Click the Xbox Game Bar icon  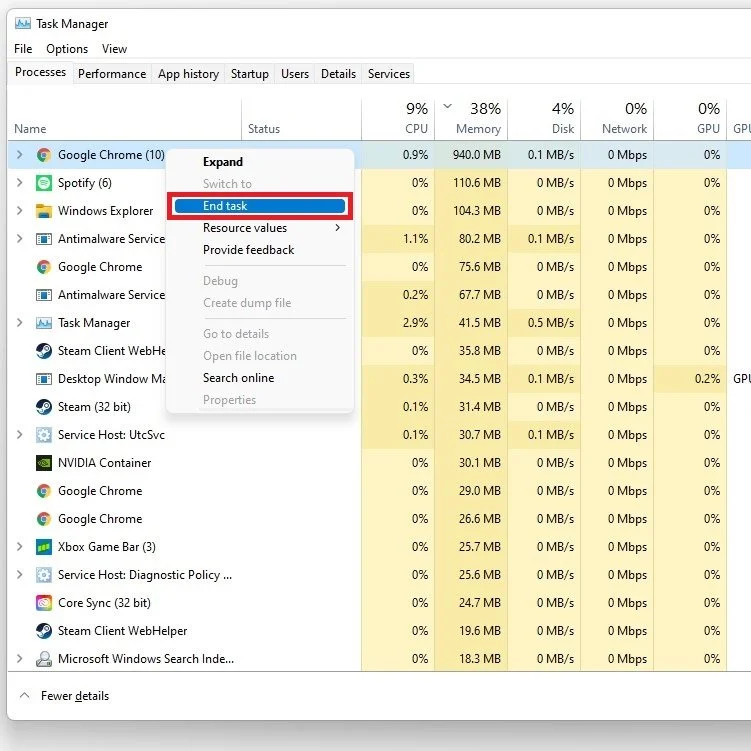click(x=44, y=547)
